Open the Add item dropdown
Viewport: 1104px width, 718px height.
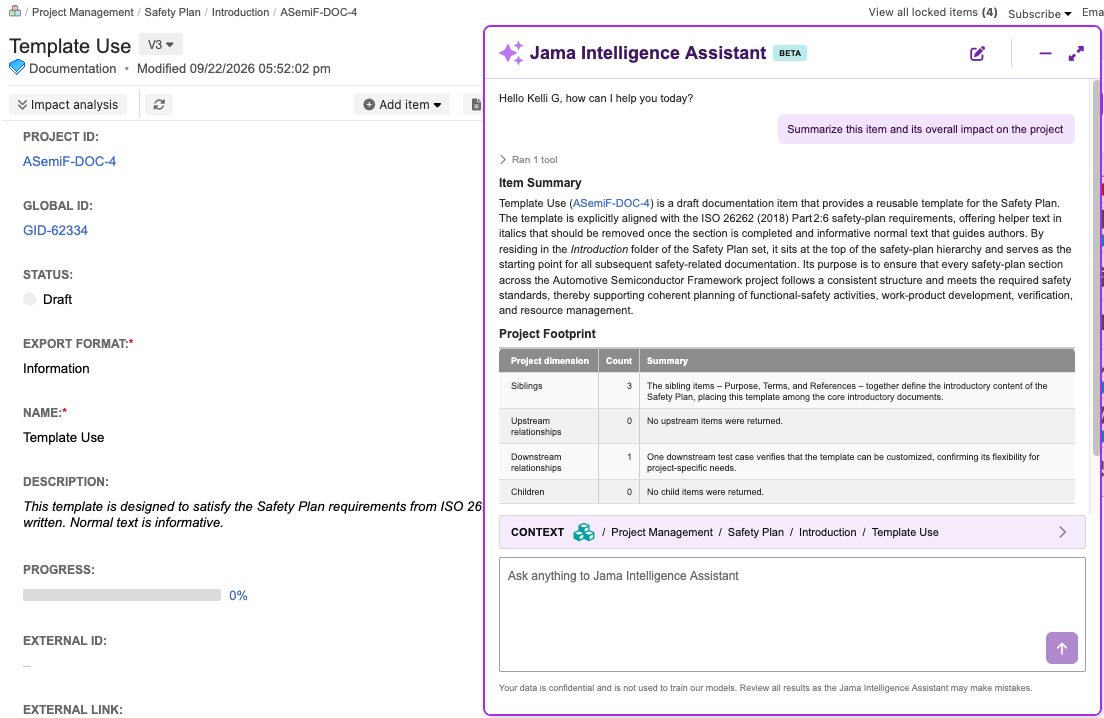point(402,104)
